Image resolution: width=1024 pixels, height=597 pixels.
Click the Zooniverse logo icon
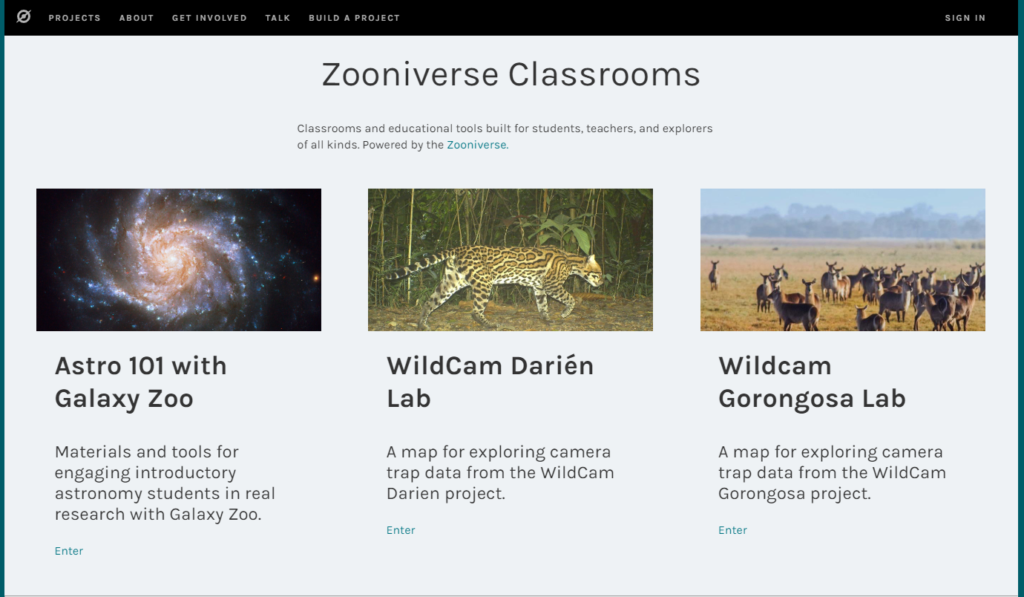(24, 17)
